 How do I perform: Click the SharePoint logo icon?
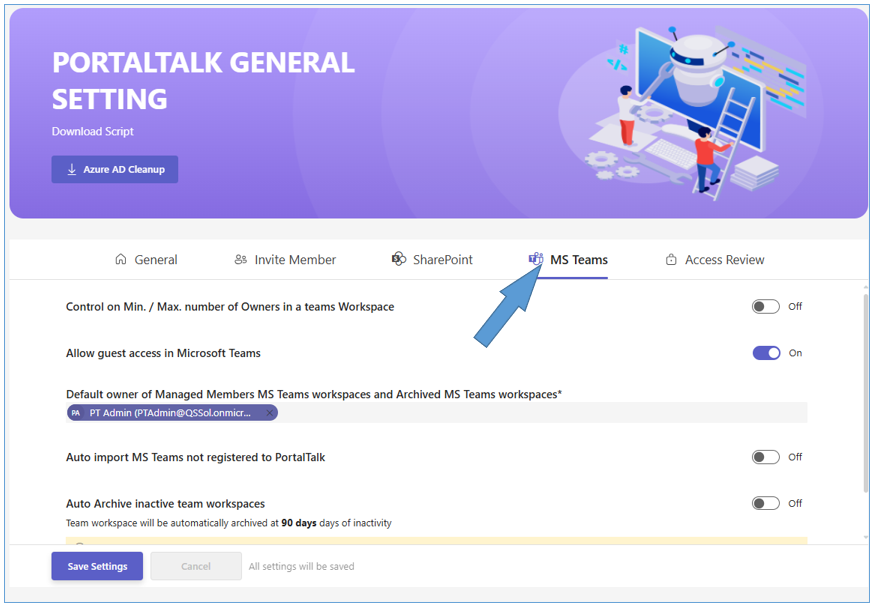coord(398,259)
